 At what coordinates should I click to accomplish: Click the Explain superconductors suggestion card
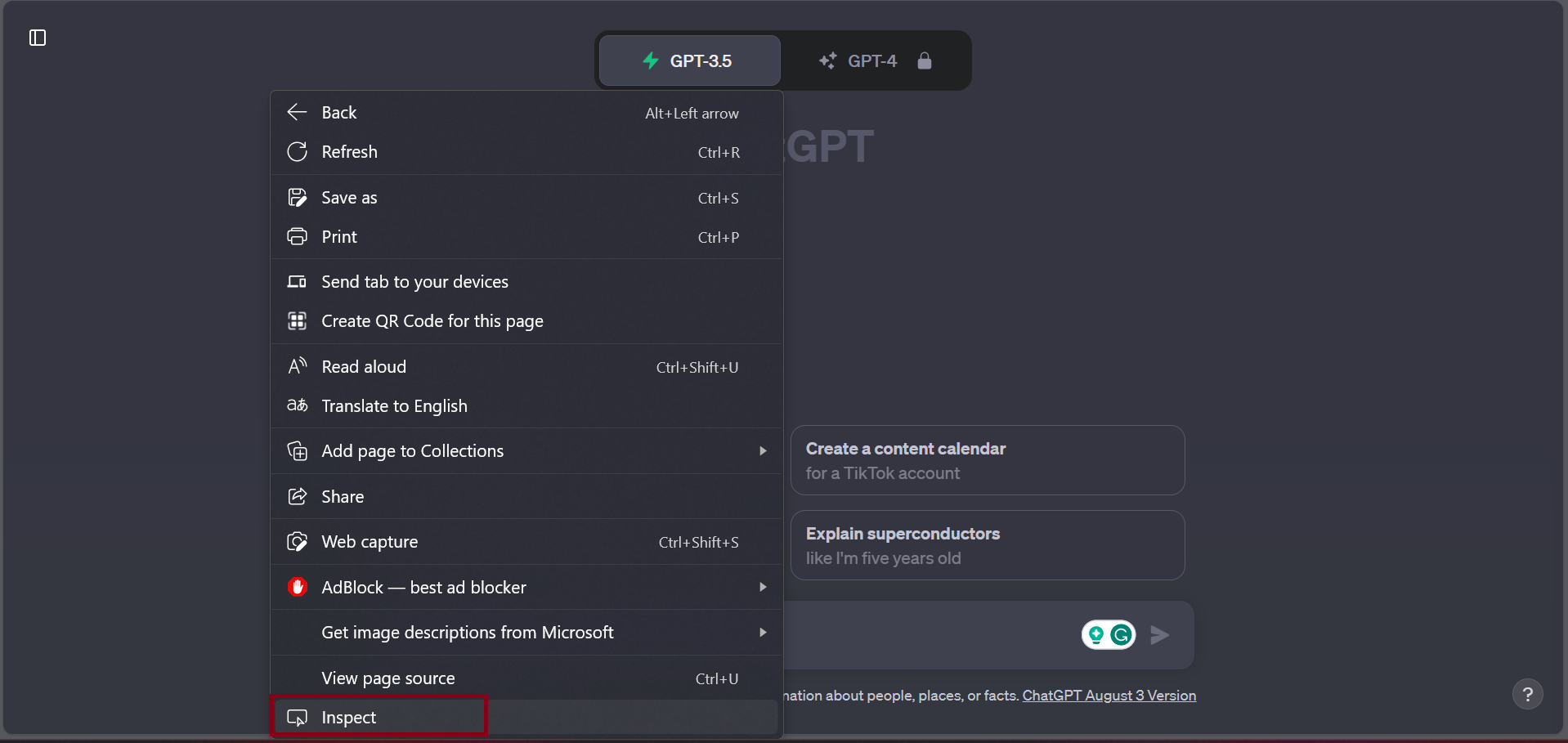987,545
